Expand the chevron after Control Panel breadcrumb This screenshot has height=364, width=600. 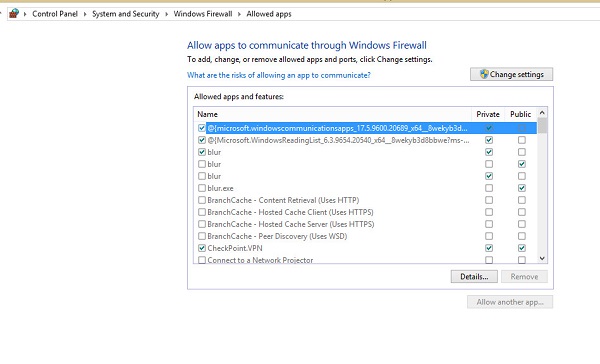point(85,14)
